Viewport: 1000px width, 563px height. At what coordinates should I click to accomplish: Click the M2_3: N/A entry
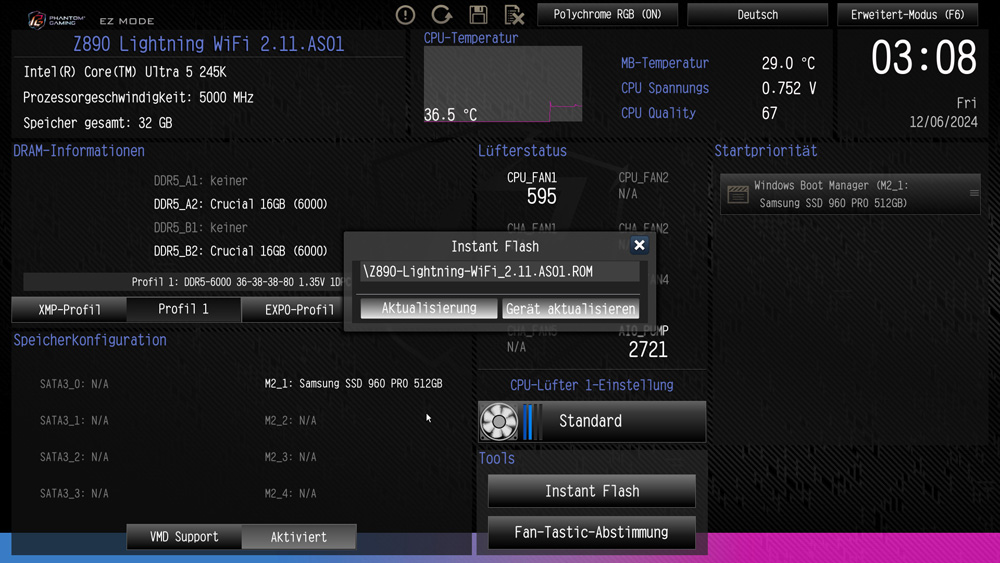[290, 457]
